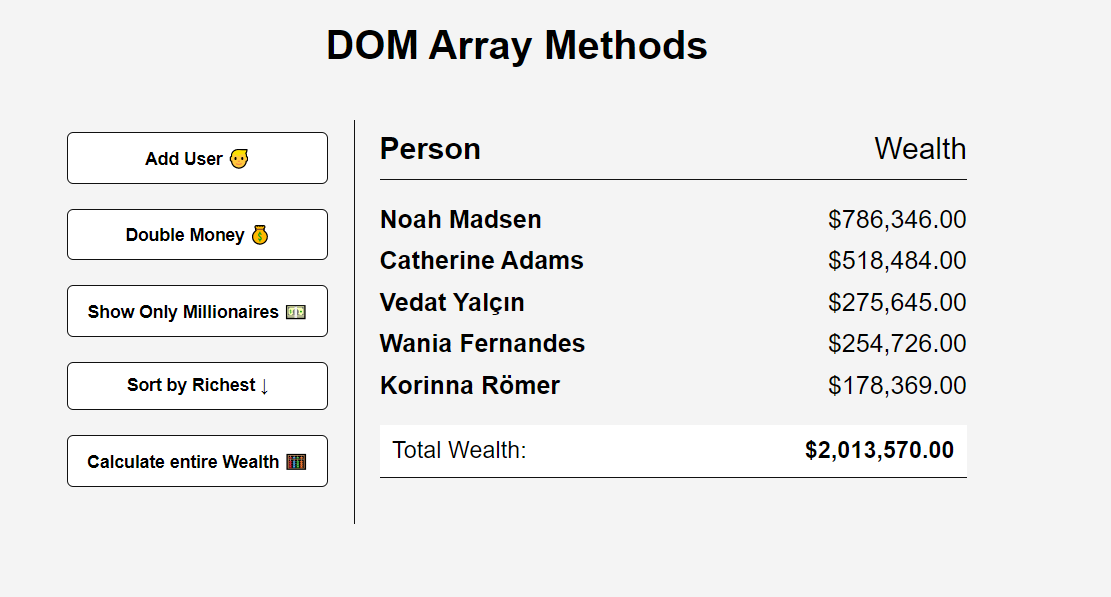Calculate the entire wealth total
The width and height of the screenshot is (1111, 597).
point(197,461)
